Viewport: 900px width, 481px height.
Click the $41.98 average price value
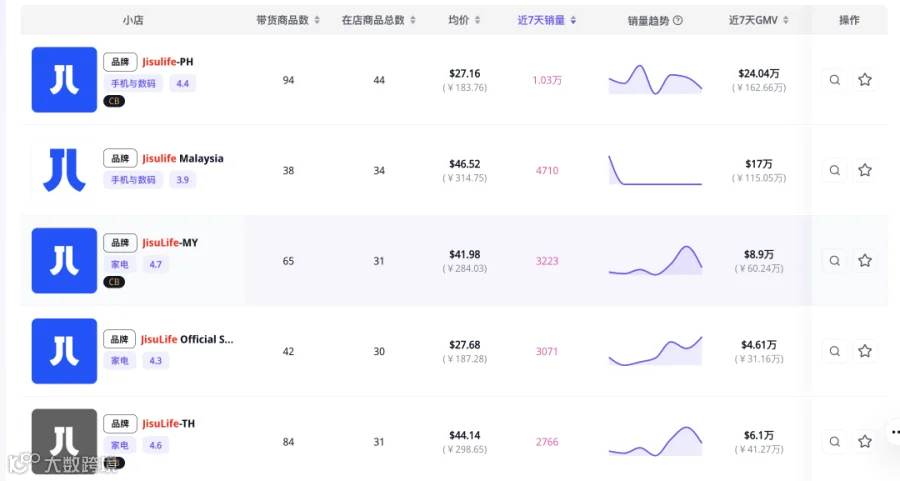[464, 254]
